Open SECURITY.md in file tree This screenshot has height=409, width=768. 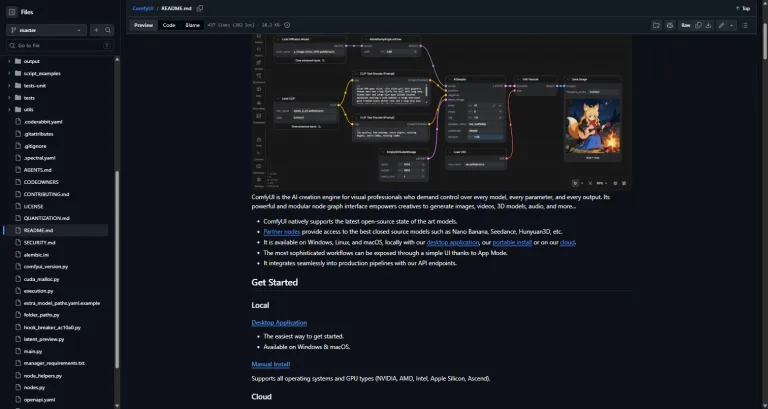[x=40, y=242]
